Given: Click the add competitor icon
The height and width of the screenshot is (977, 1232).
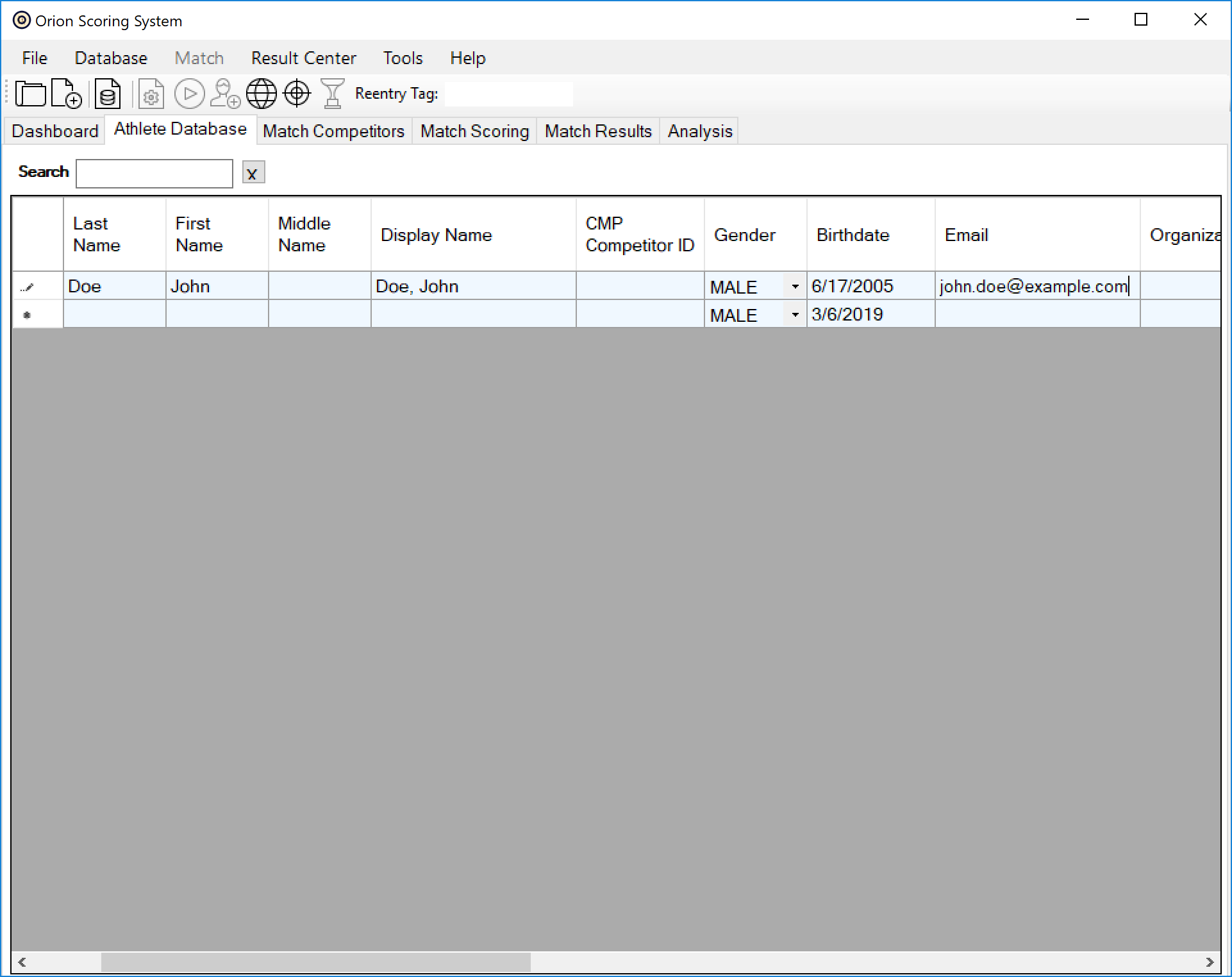Looking at the screenshot, I should [x=224, y=94].
